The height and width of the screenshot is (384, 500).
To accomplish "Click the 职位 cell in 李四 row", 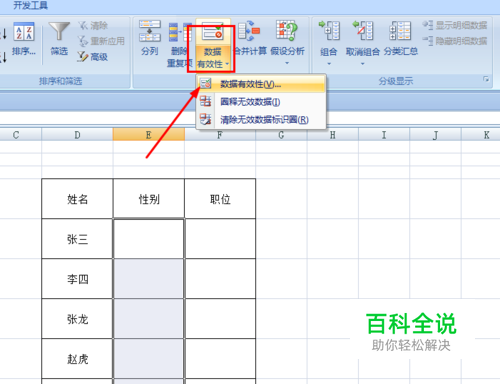I will (220, 279).
